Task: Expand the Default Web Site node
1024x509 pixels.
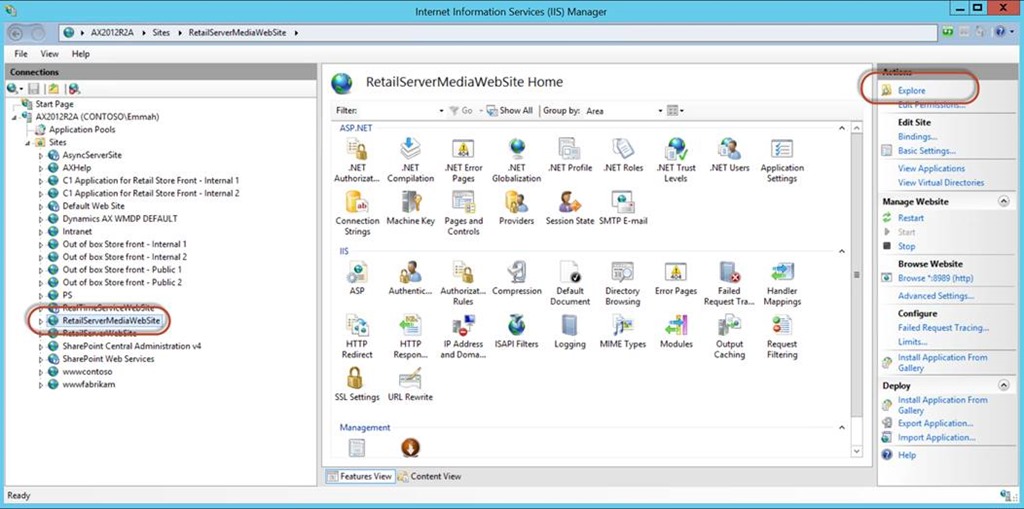Action: (41, 206)
